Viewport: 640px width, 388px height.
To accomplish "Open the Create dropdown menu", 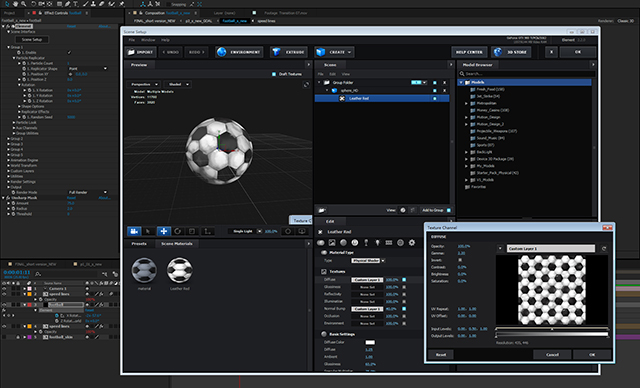I will (334, 52).
